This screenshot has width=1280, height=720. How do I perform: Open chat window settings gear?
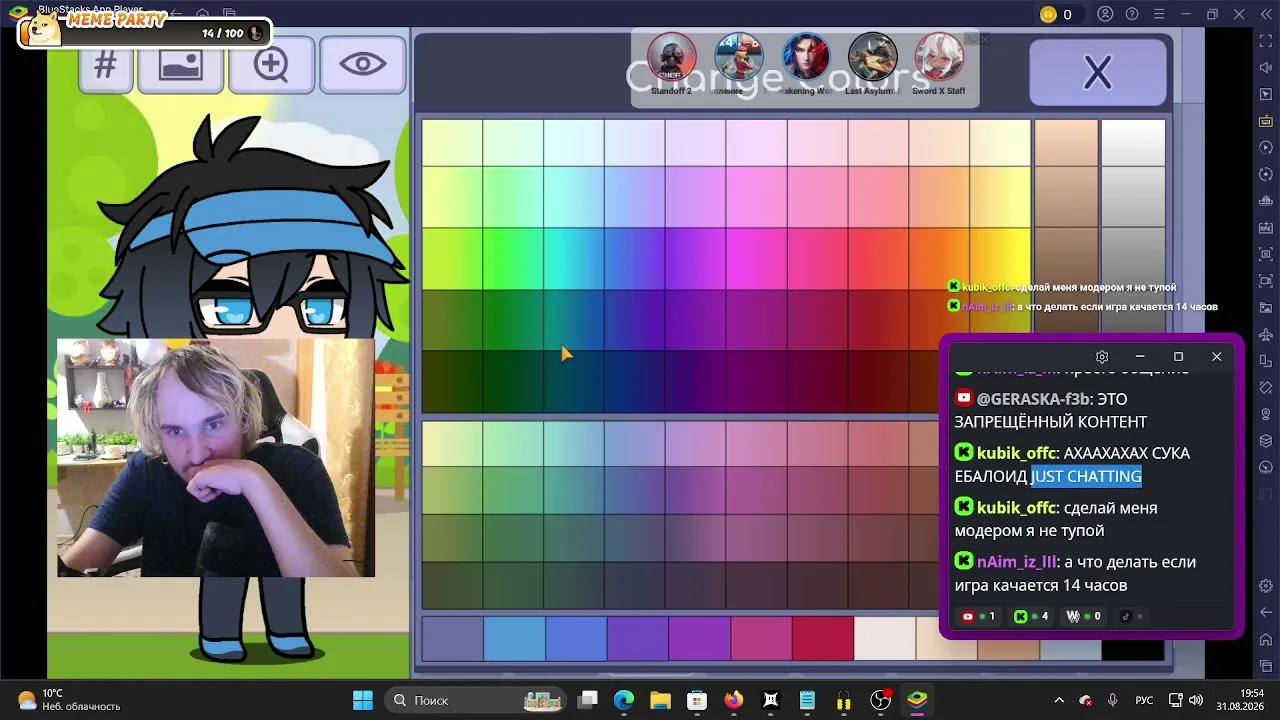1102,357
